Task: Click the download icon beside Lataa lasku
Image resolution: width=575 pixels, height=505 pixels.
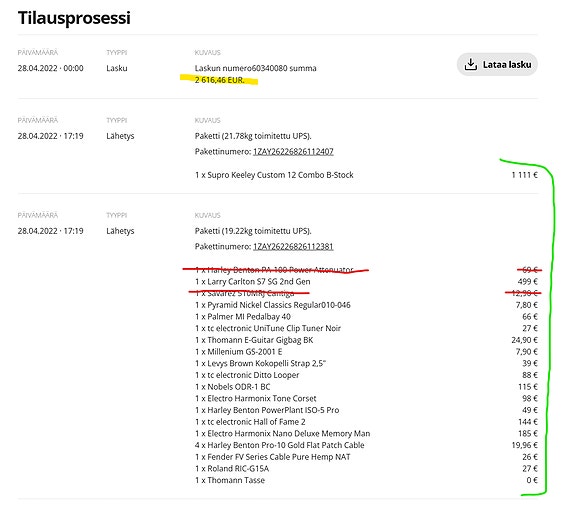Action: click(470, 65)
